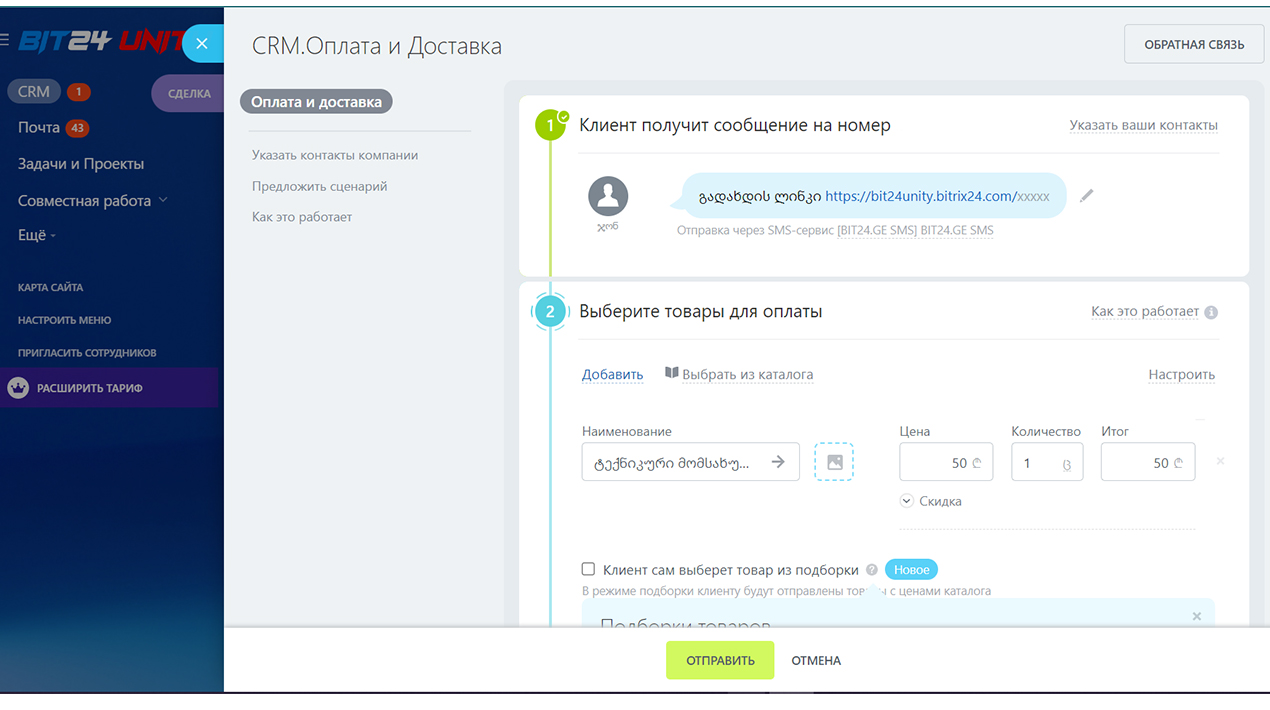This screenshot has width=1270, height=710.
Task: Click the BIT24 UNITY logo
Action: [100, 41]
